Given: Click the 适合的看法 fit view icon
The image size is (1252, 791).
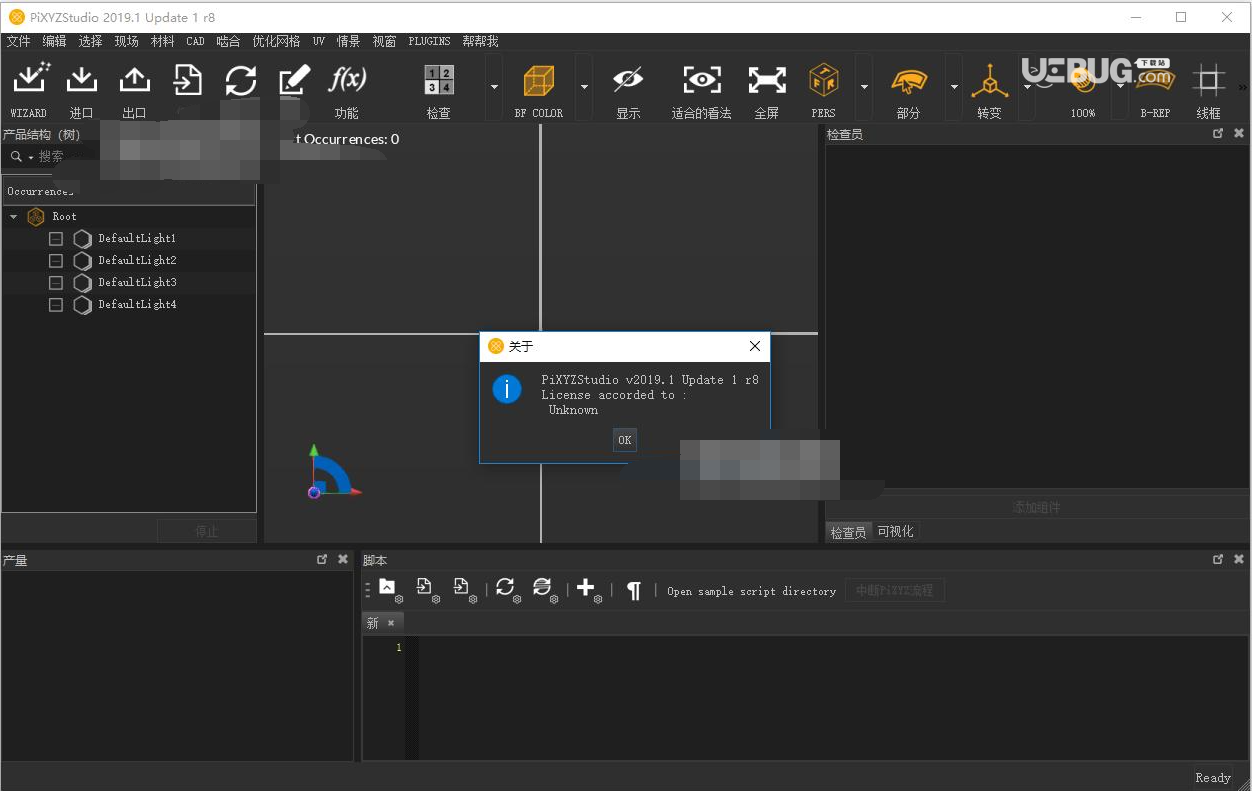Looking at the screenshot, I should point(702,80).
